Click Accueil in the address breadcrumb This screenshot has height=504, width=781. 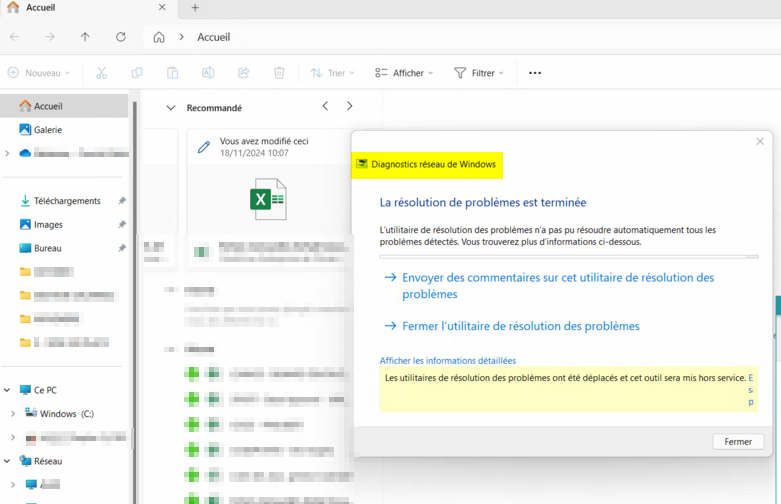[x=214, y=37]
